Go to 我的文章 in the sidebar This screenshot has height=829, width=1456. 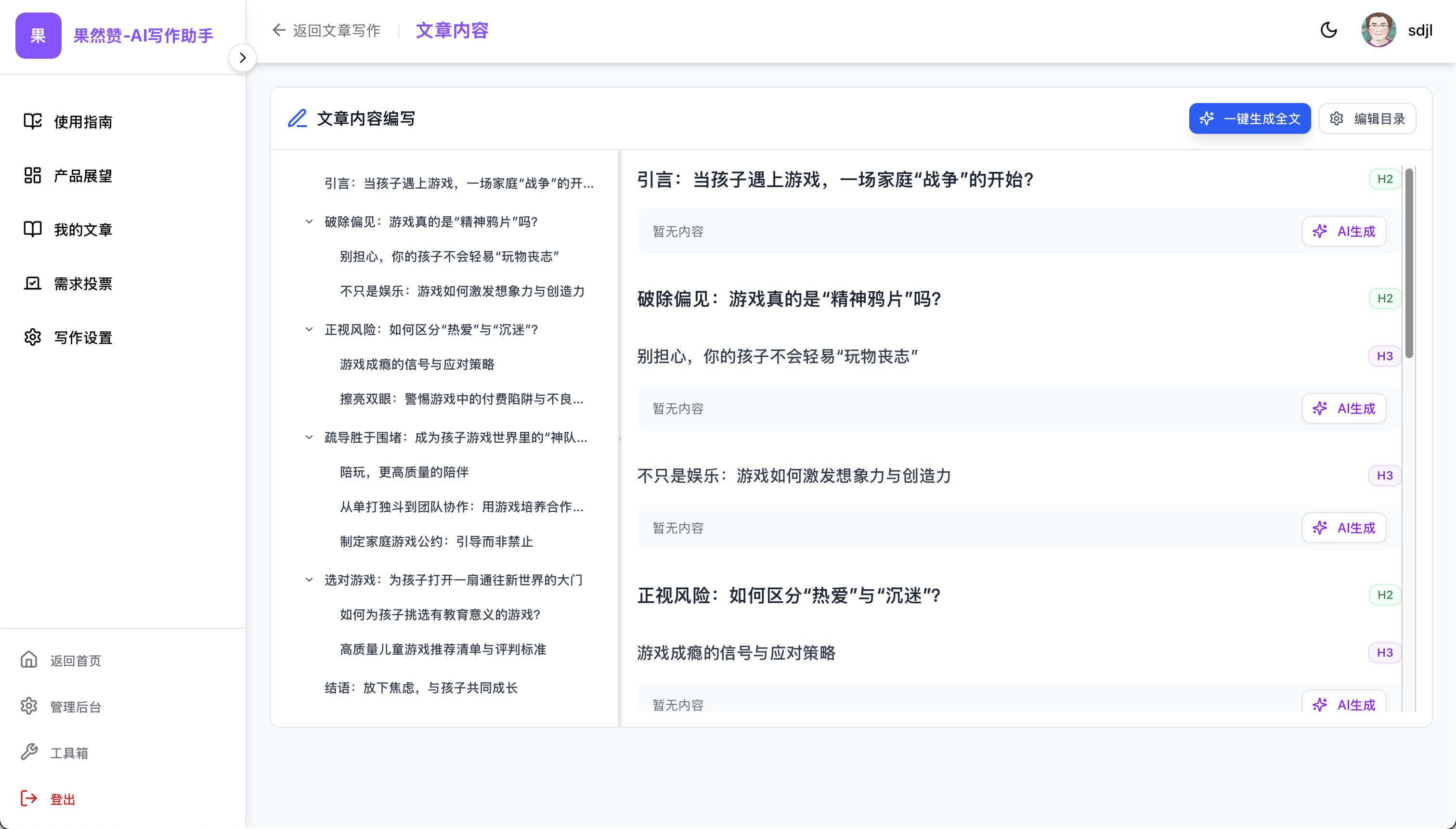82,230
